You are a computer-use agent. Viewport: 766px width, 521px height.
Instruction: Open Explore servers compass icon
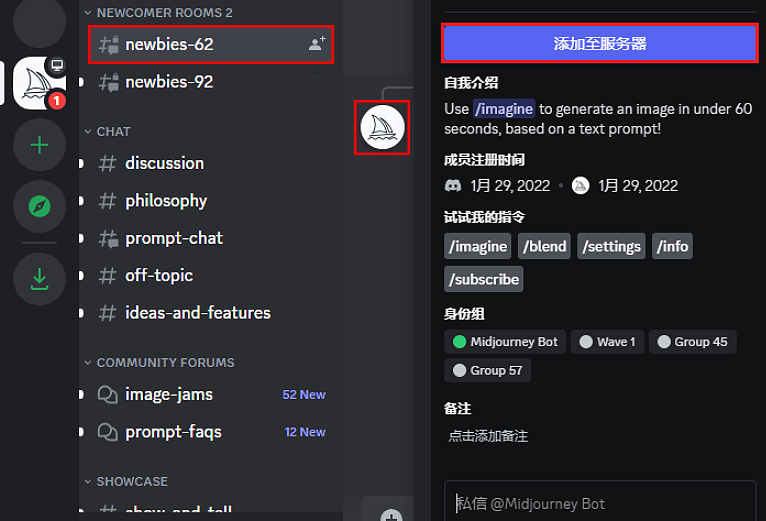(39, 206)
